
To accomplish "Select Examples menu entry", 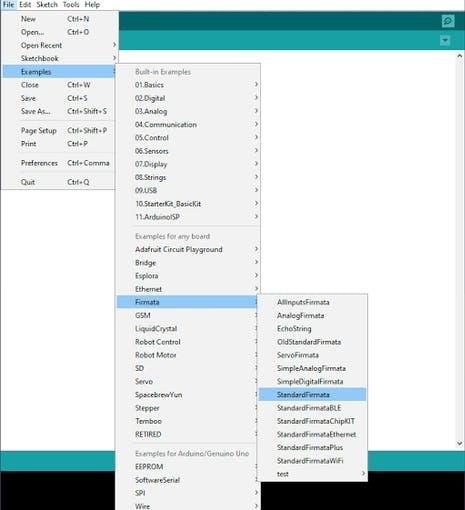I will pos(59,72).
